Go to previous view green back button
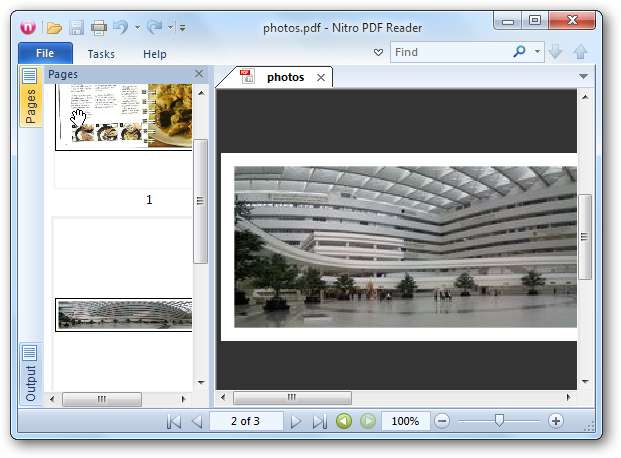 (x=344, y=421)
